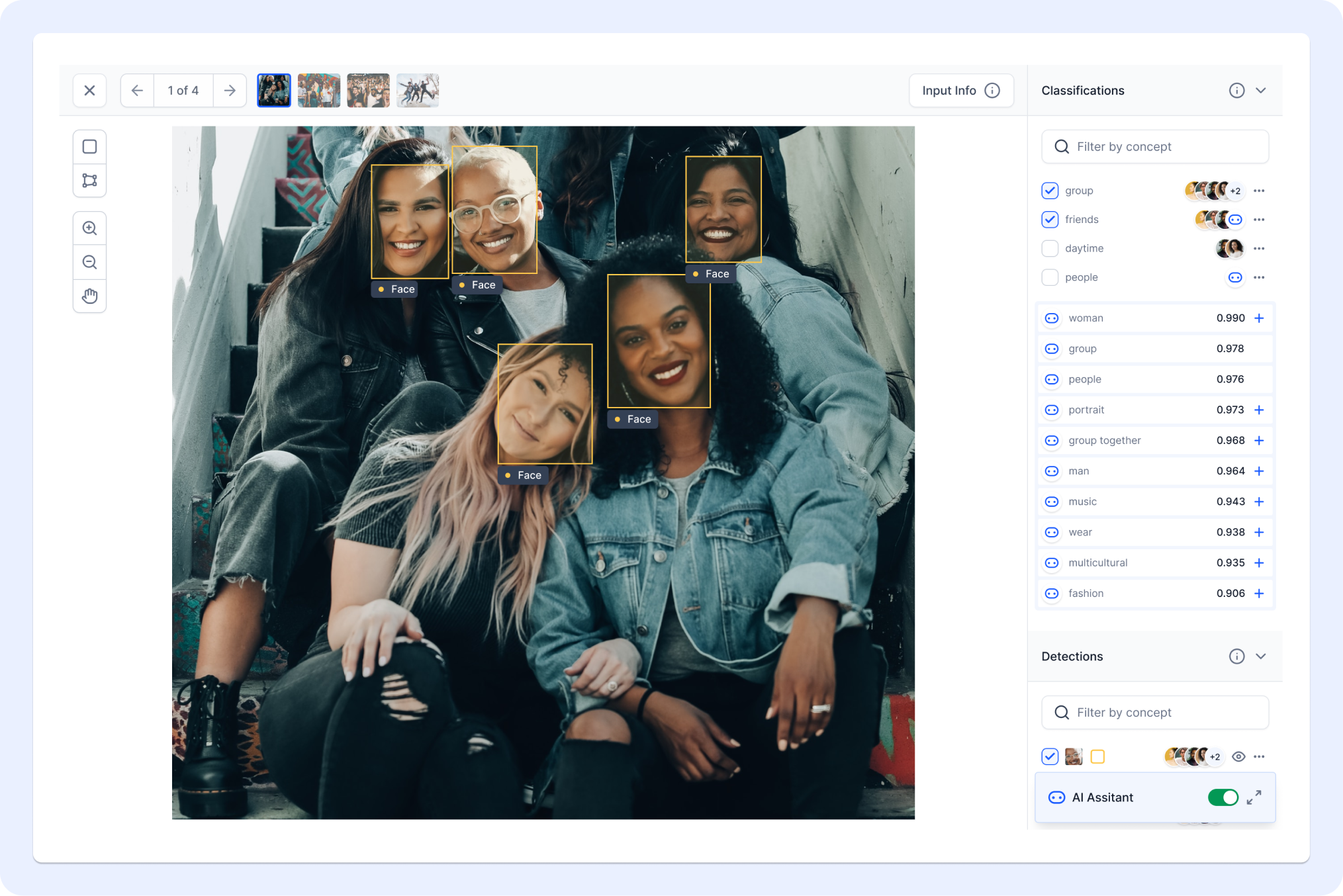Expand the AI Assistant panel
Screen dimensions: 1343x896
[x=1254, y=797]
